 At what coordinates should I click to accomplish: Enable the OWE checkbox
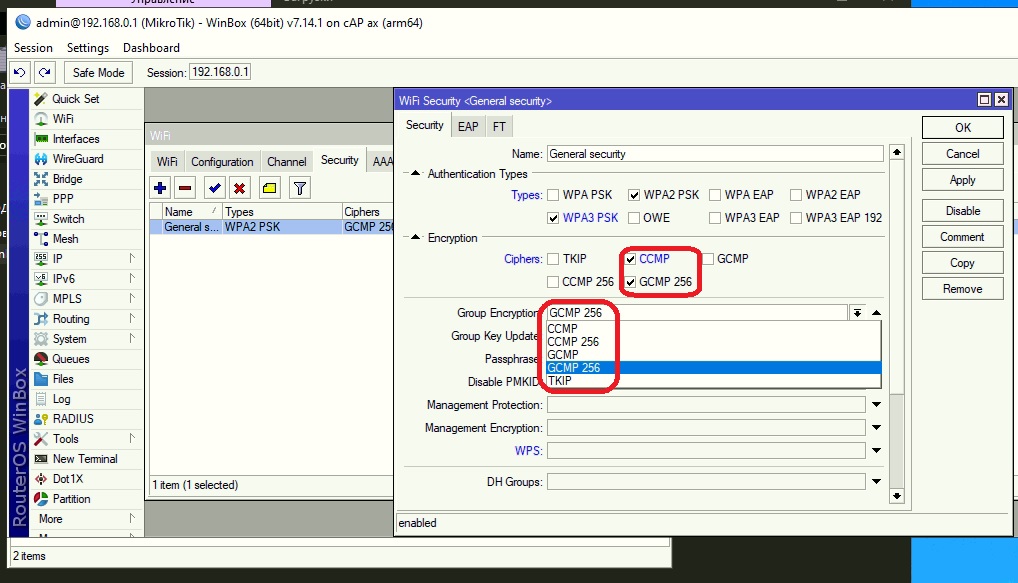[634, 218]
